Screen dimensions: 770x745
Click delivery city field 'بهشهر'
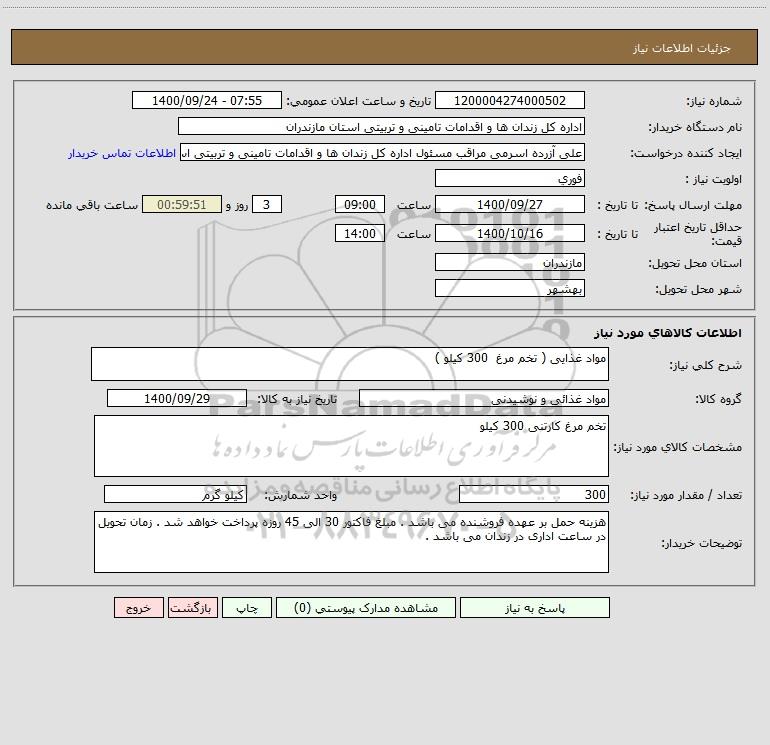(x=510, y=288)
